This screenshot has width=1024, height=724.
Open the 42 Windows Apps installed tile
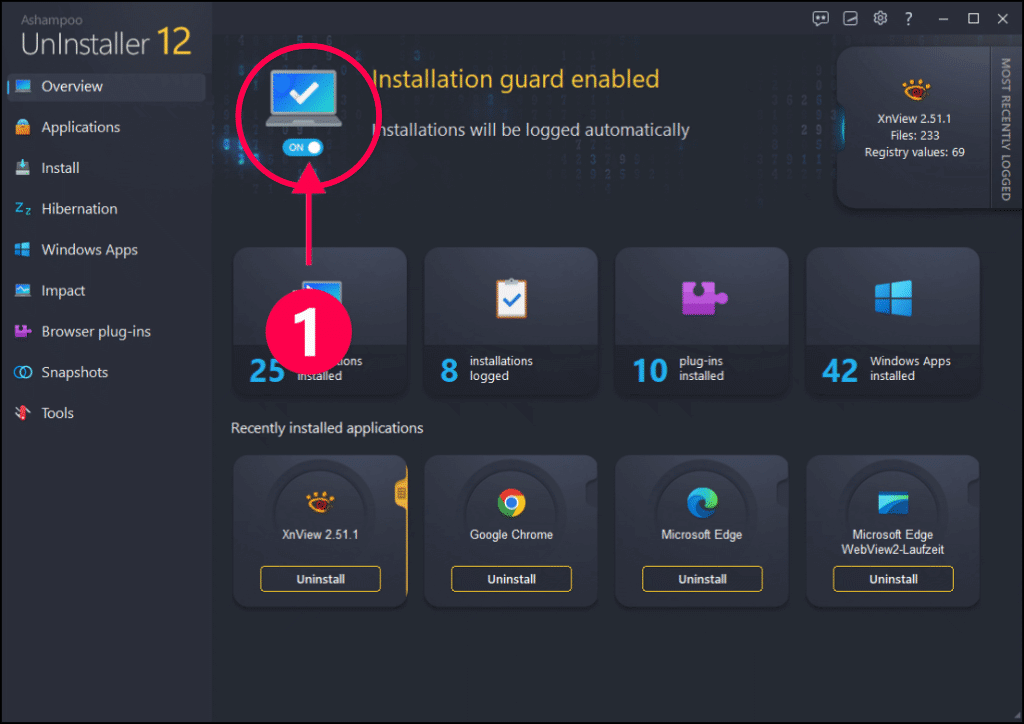[x=893, y=321]
